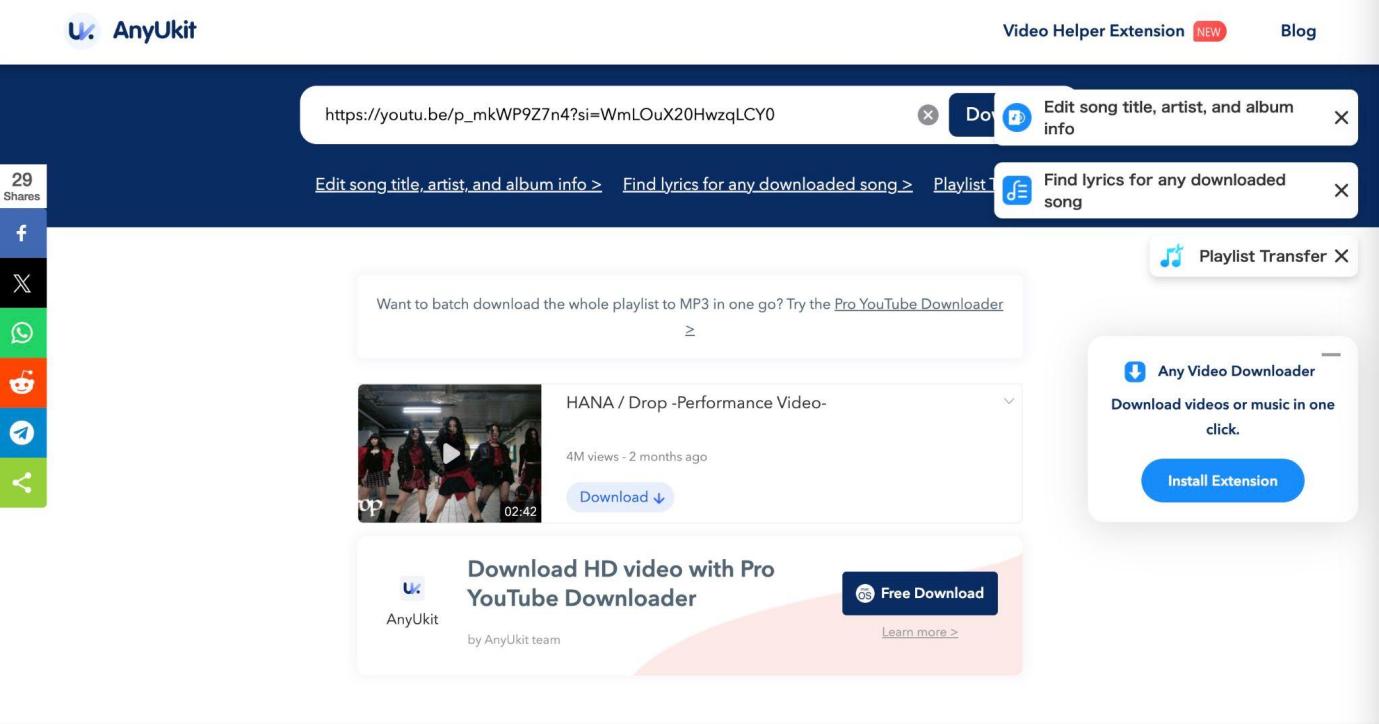Share on Facebook from the side bar
Viewport: 1379px width, 724px height.
(23, 233)
